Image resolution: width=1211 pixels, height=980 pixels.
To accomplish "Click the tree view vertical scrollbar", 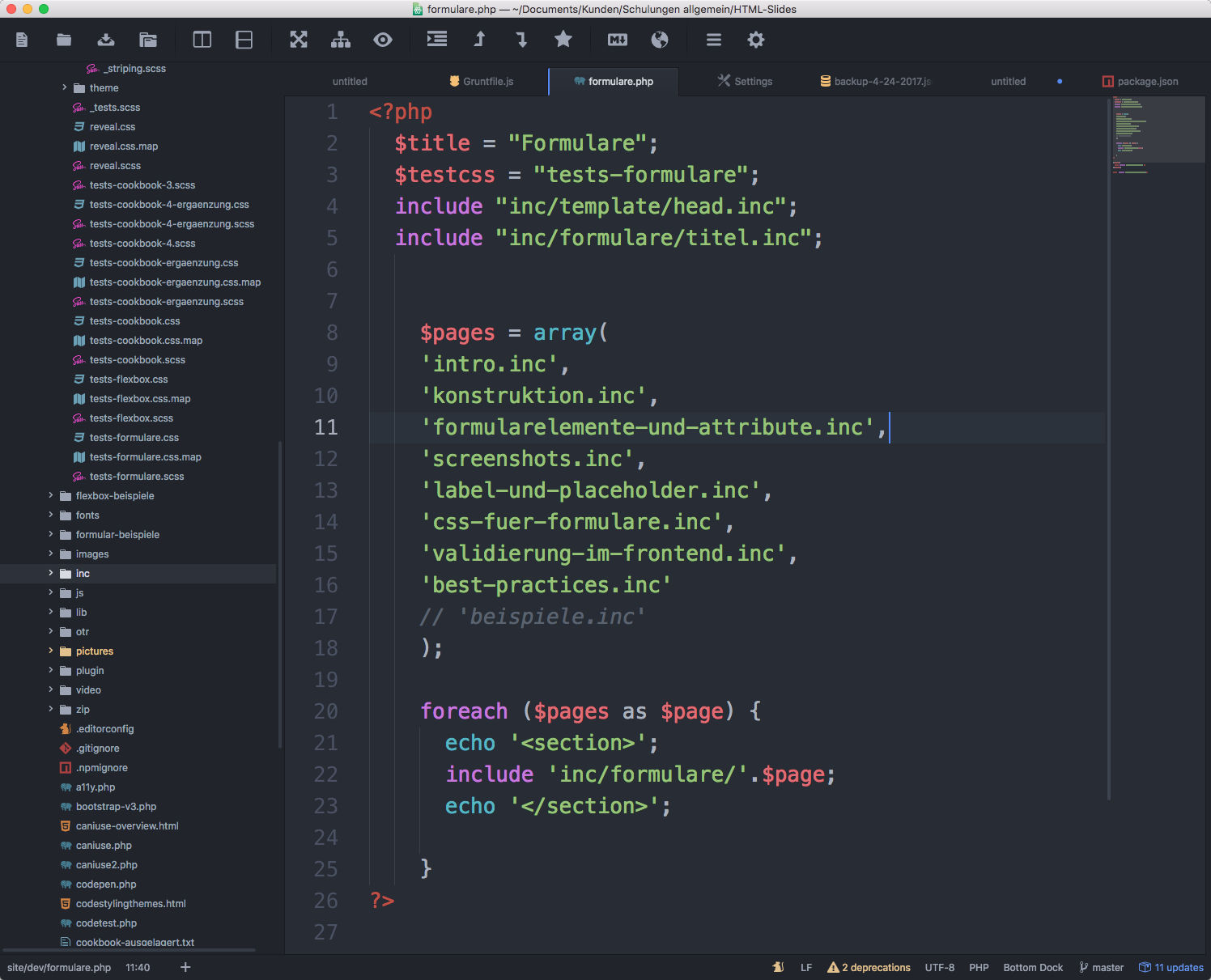I will [279, 593].
